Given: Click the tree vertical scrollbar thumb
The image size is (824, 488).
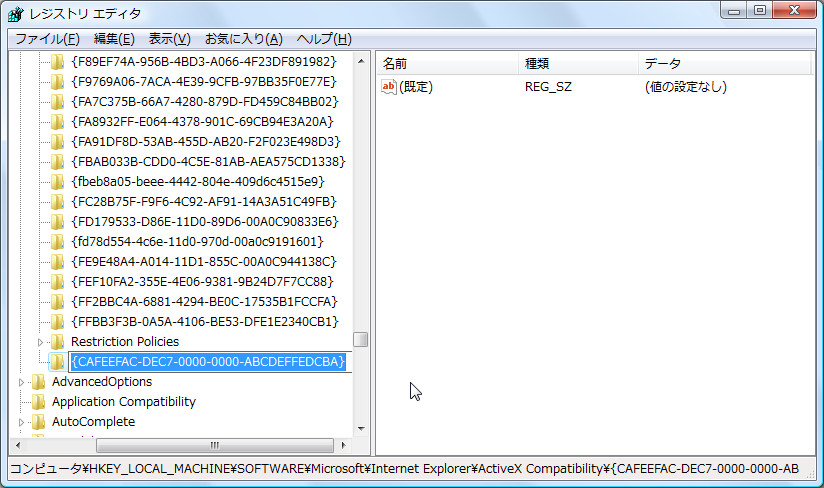Looking at the screenshot, I should click(x=361, y=340).
